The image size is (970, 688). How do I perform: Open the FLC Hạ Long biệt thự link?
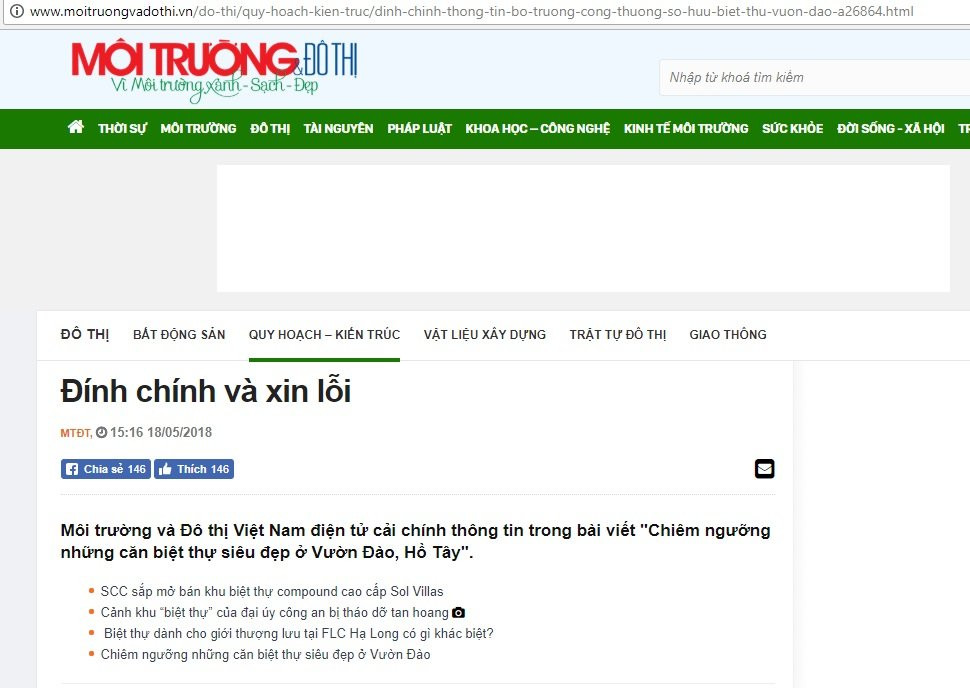[299, 634]
